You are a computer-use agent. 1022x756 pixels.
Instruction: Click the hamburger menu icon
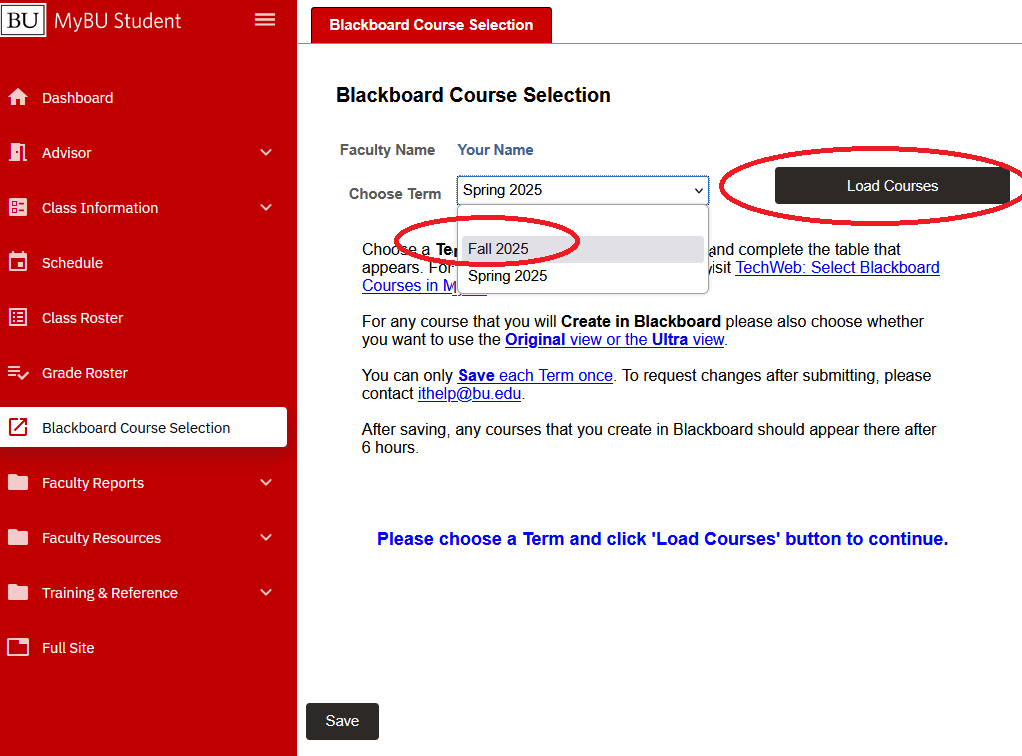265,20
